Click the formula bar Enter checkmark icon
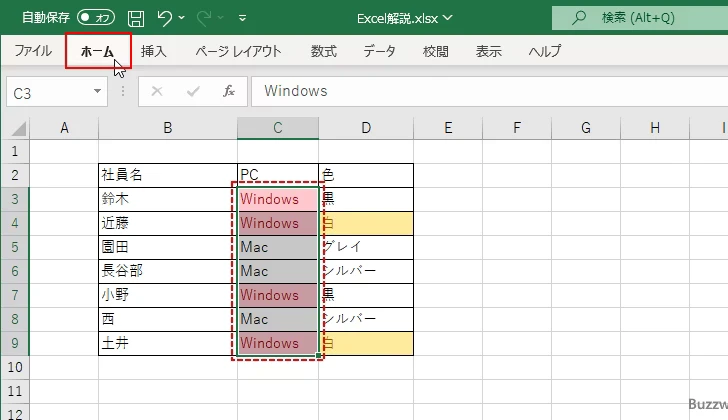728x420 pixels. tap(193, 91)
